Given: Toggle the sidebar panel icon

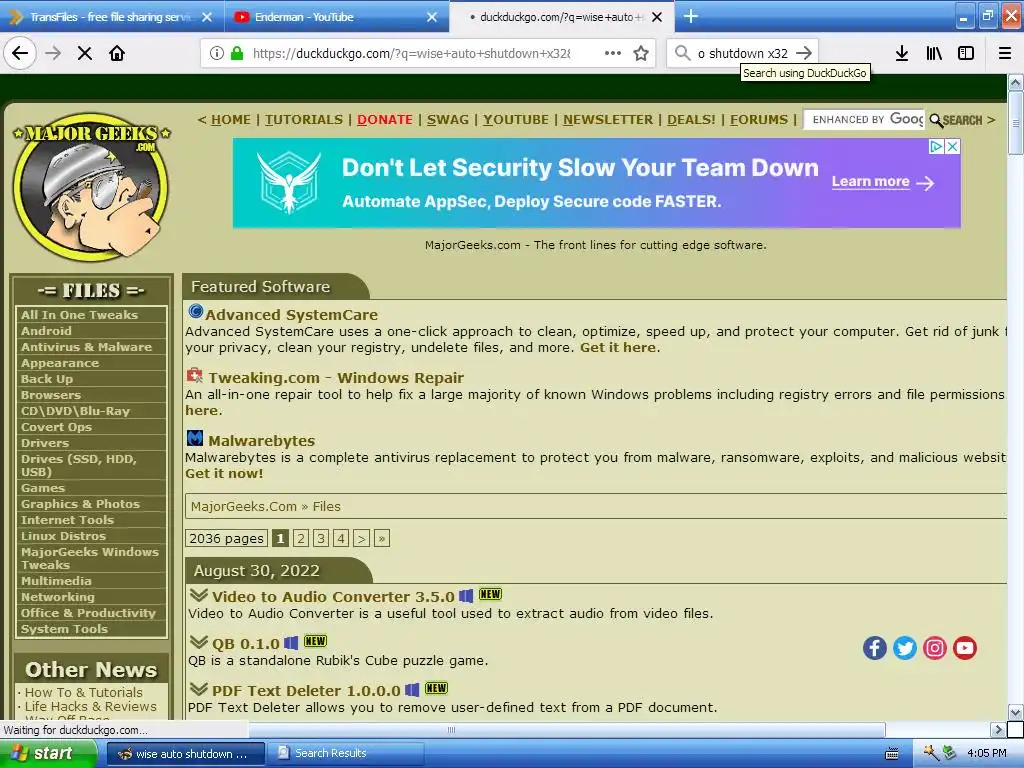Looking at the screenshot, I should pyautogui.click(x=966, y=53).
